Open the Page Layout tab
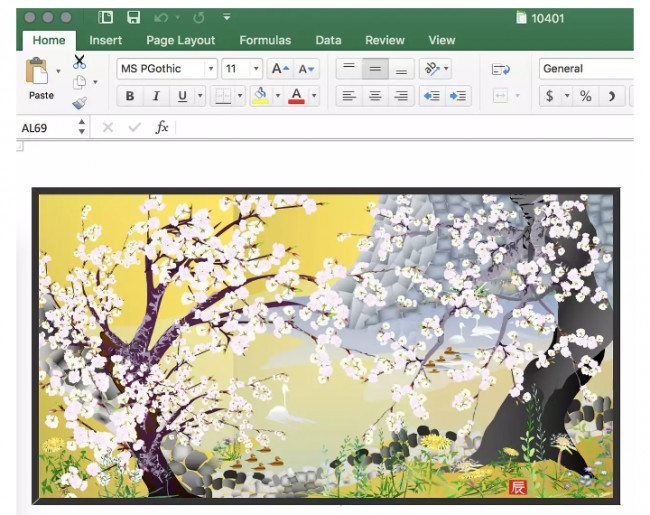 click(x=181, y=40)
